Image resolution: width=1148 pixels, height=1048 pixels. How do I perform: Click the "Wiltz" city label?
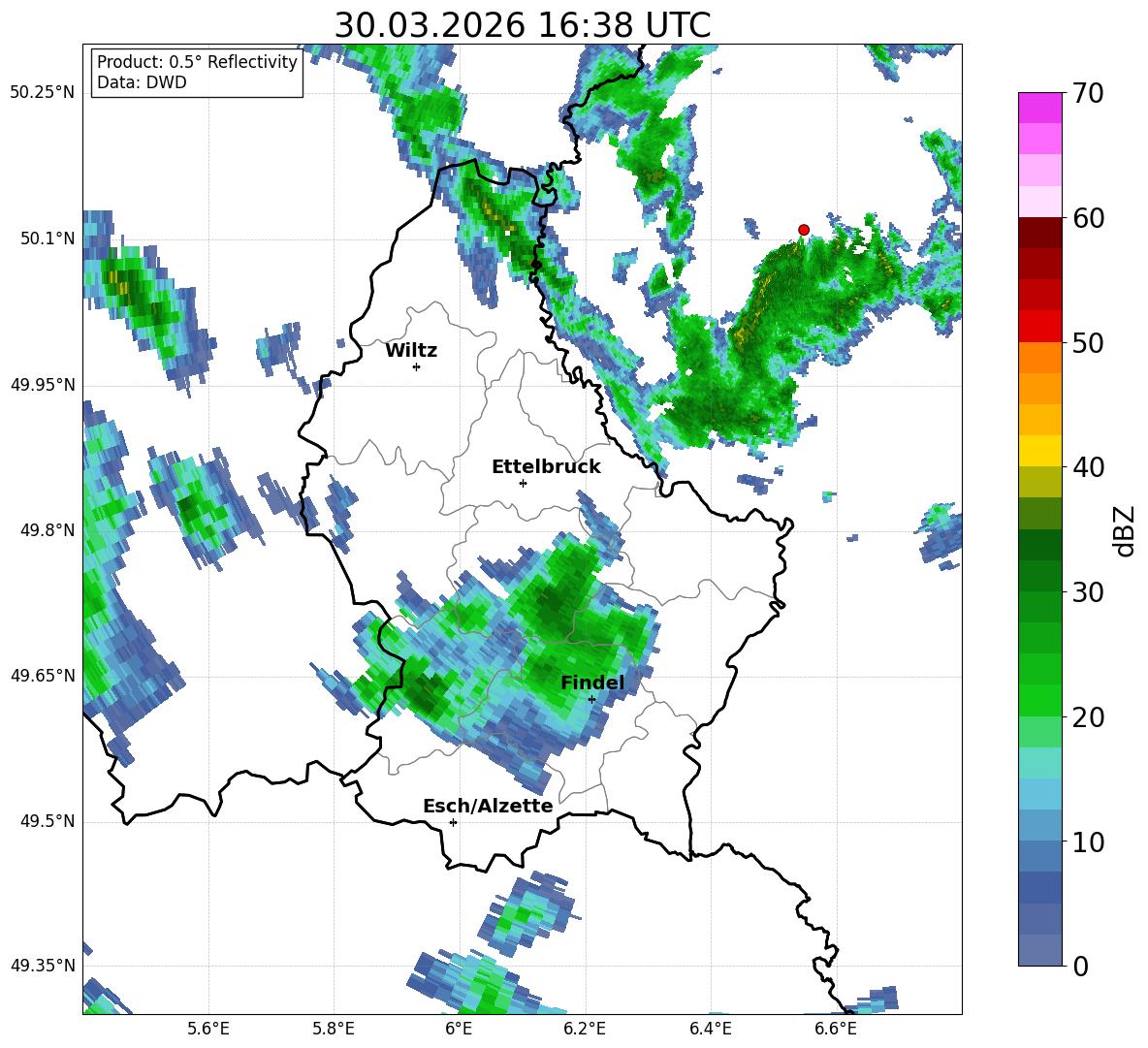(411, 351)
